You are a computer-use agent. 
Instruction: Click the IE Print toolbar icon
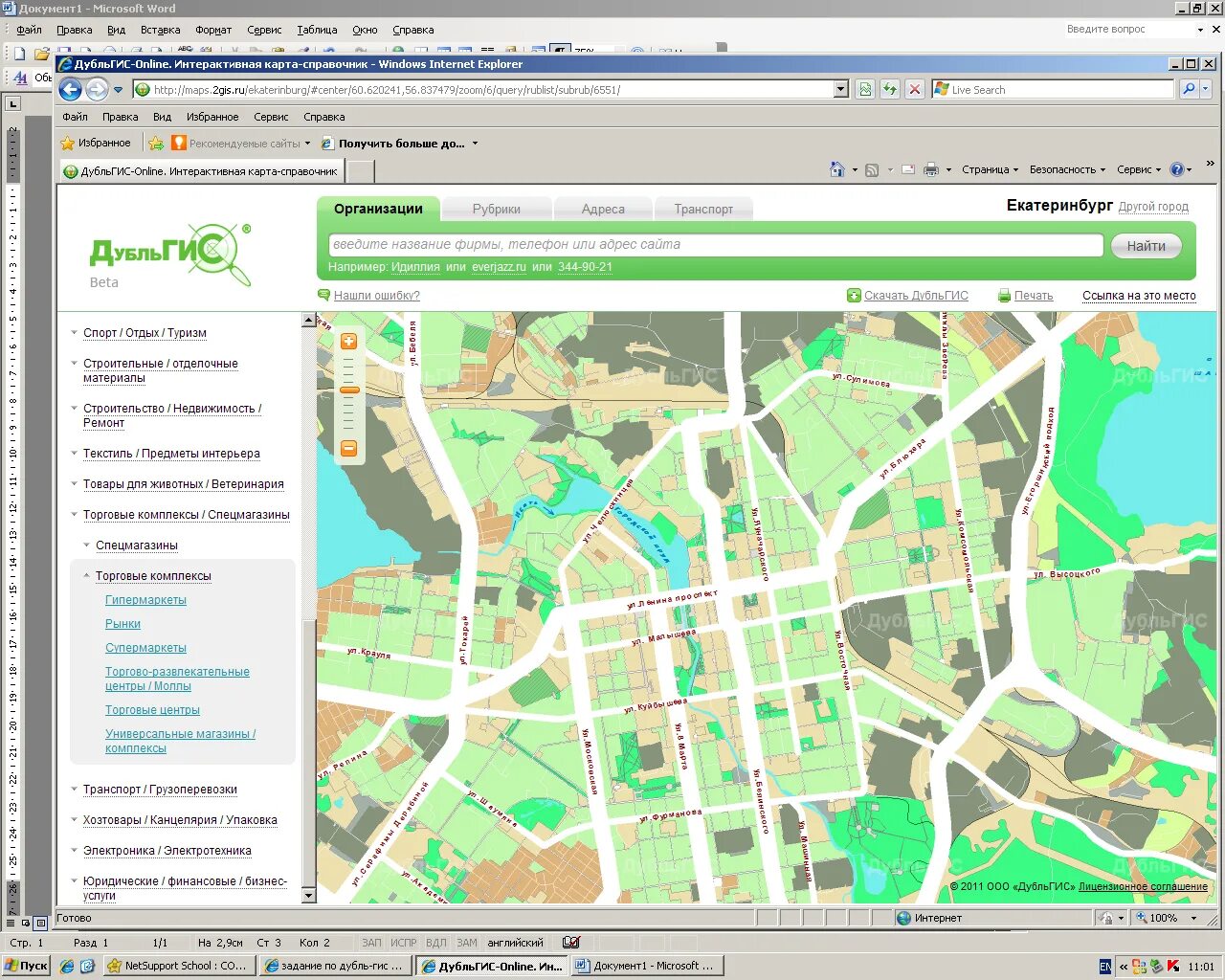click(x=931, y=169)
